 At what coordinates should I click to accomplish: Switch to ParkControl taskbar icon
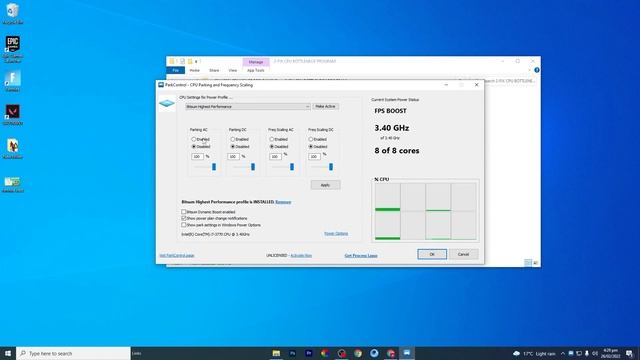point(407,353)
